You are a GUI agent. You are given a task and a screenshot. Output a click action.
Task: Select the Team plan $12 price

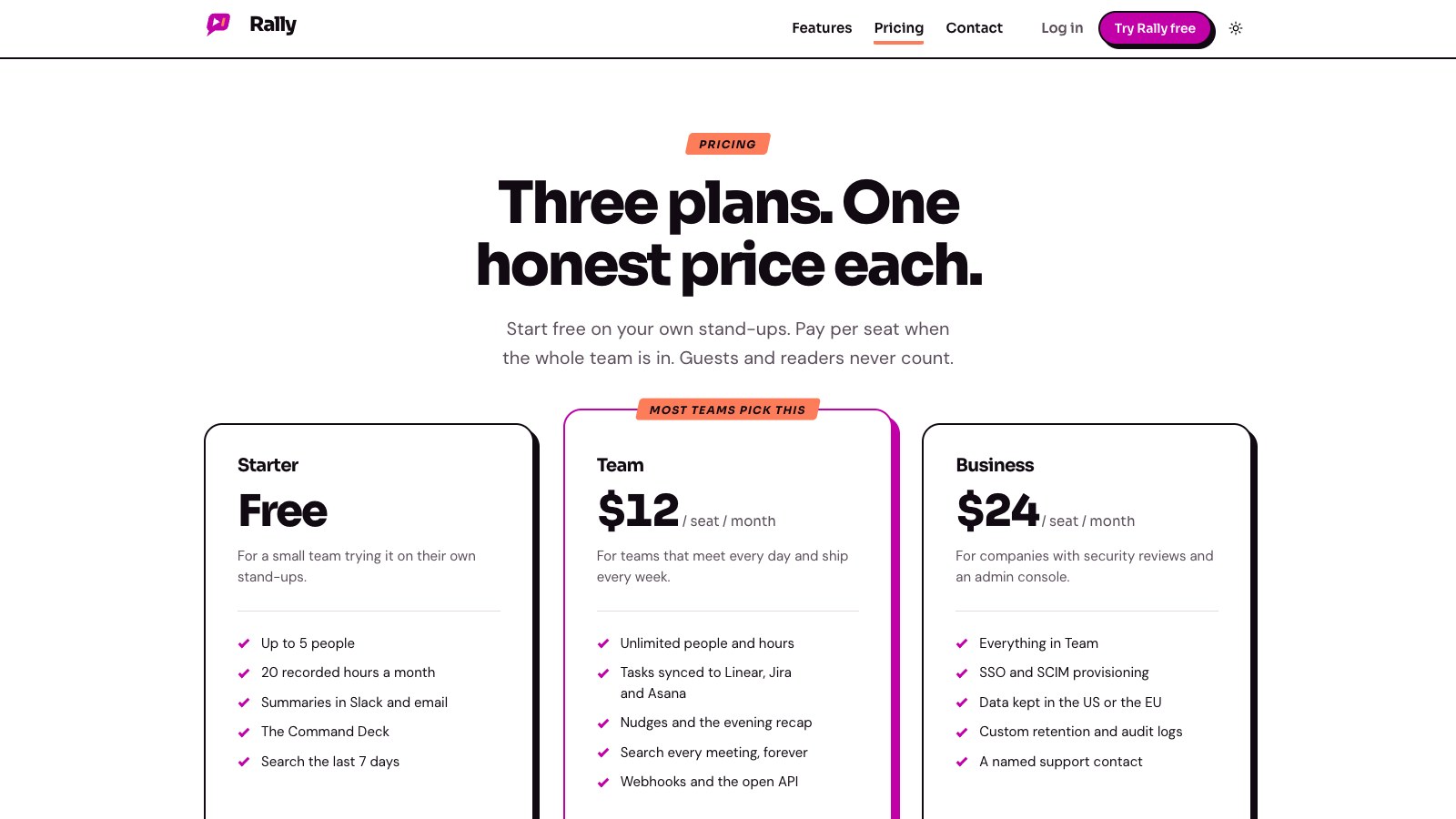click(638, 510)
